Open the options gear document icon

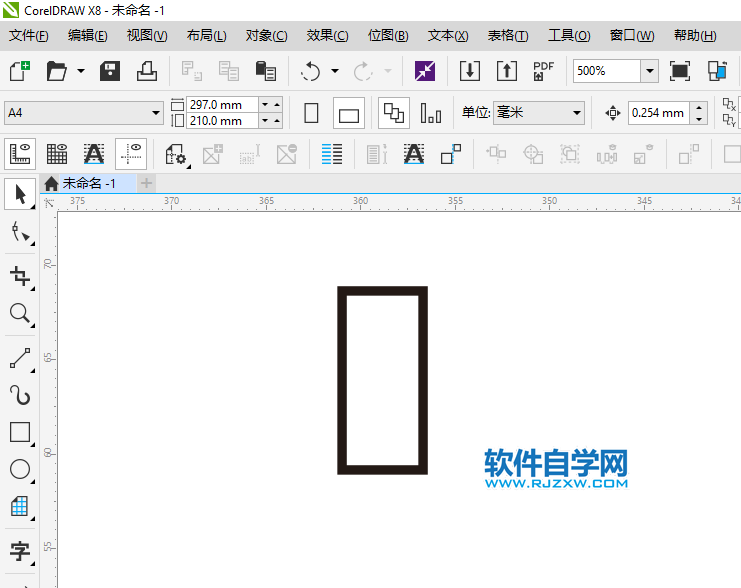176,154
